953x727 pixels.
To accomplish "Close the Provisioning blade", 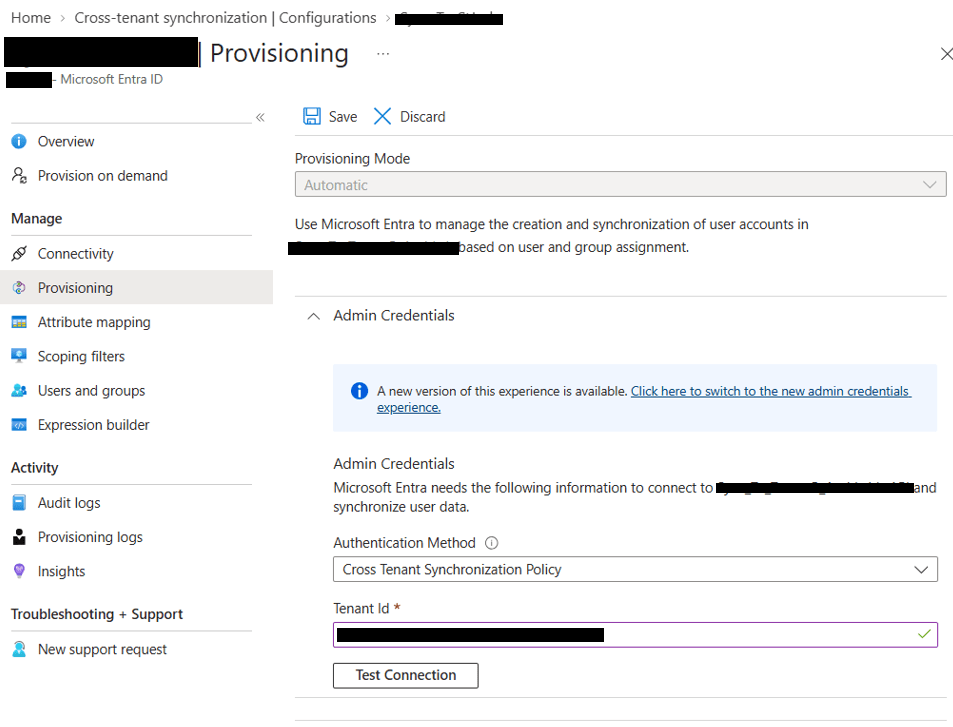I will [946, 53].
